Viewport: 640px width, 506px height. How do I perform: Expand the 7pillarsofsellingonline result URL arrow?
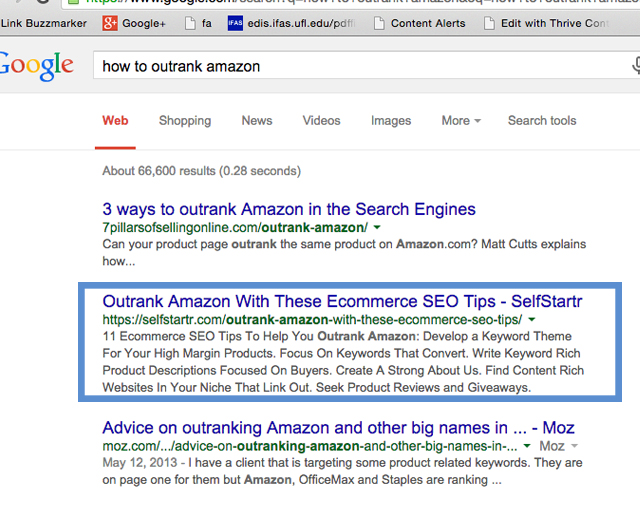pos(377,227)
